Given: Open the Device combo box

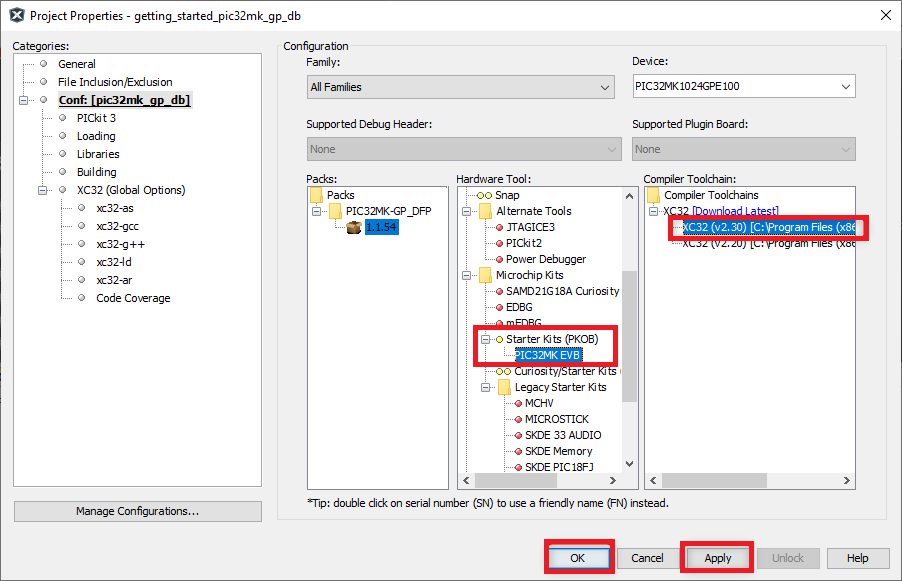Looking at the screenshot, I should [743, 87].
